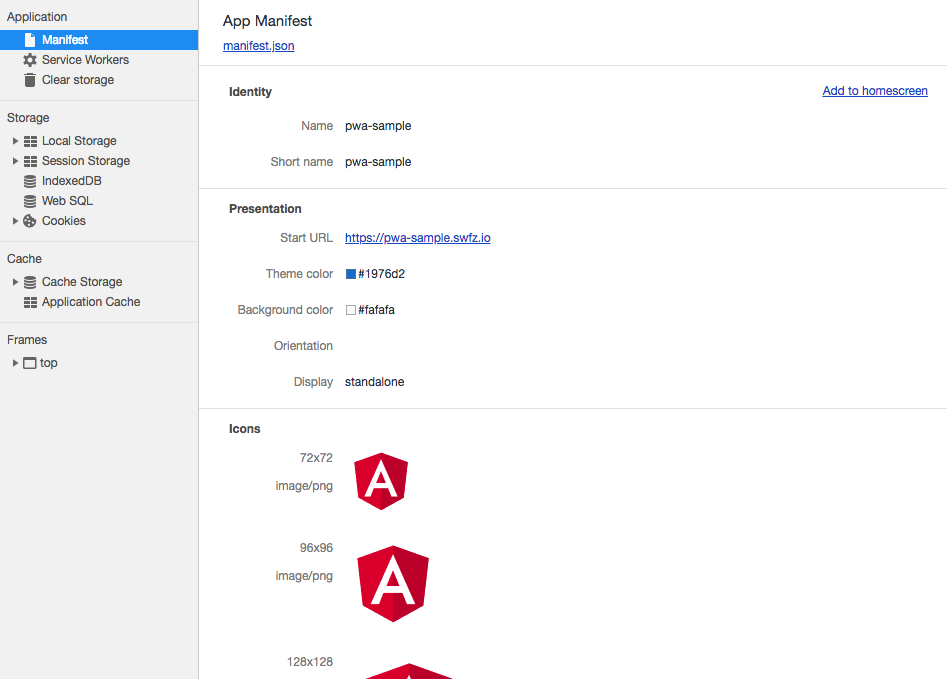Click the Session Storage grid icon
This screenshot has height=679, width=947.
click(x=30, y=161)
